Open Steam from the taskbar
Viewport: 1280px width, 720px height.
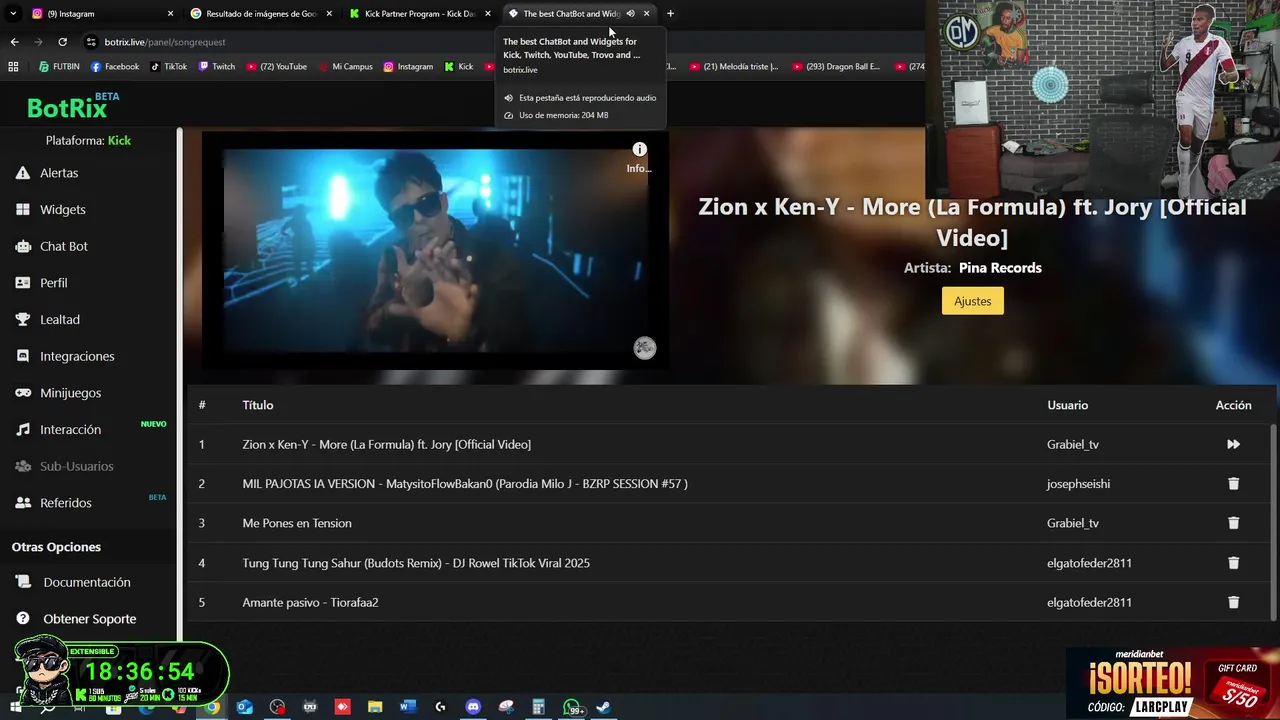[x=603, y=707]
